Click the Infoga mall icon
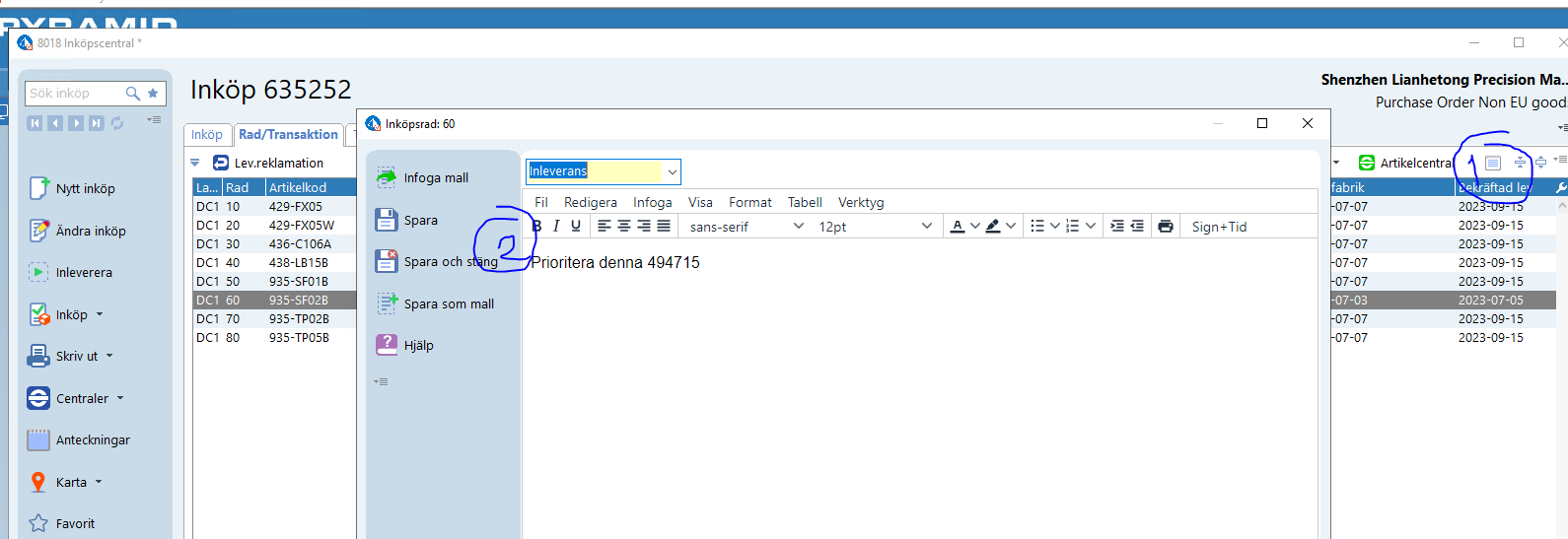The height and width of the screenshot is (539, 1568). click(x=386, y=177)
